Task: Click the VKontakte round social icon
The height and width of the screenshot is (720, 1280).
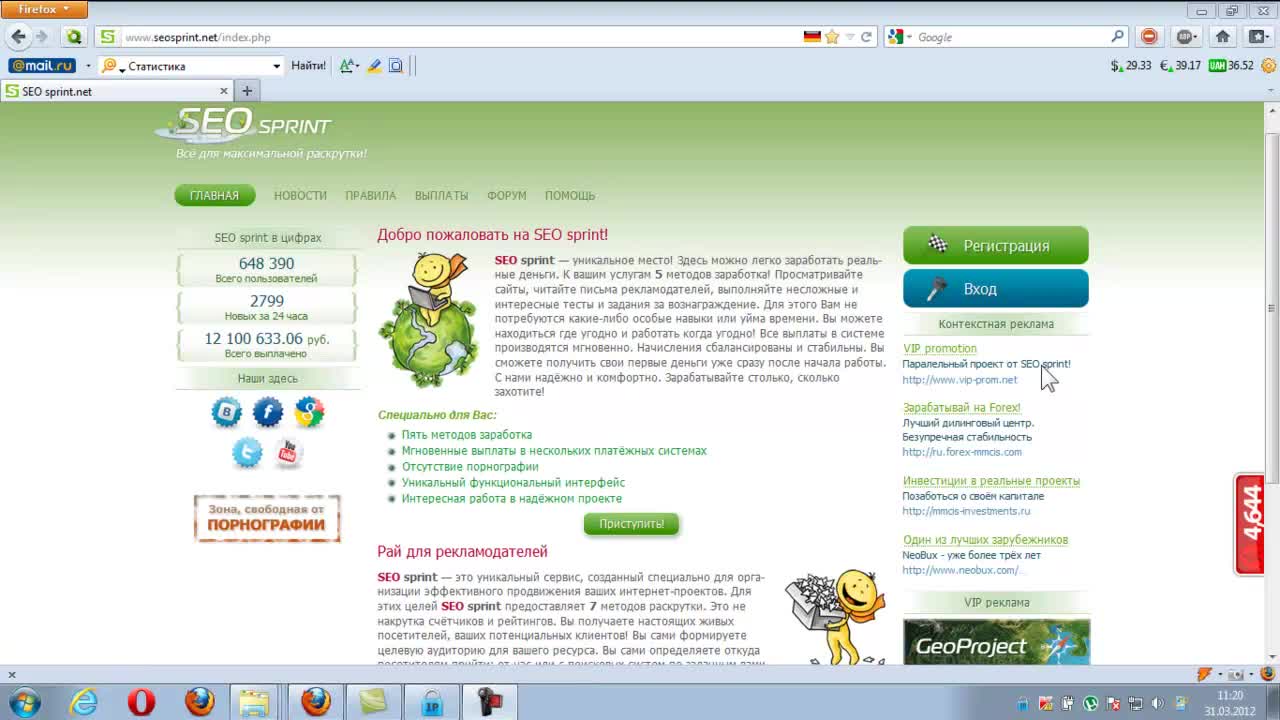Action: click(x=227, y=411)
